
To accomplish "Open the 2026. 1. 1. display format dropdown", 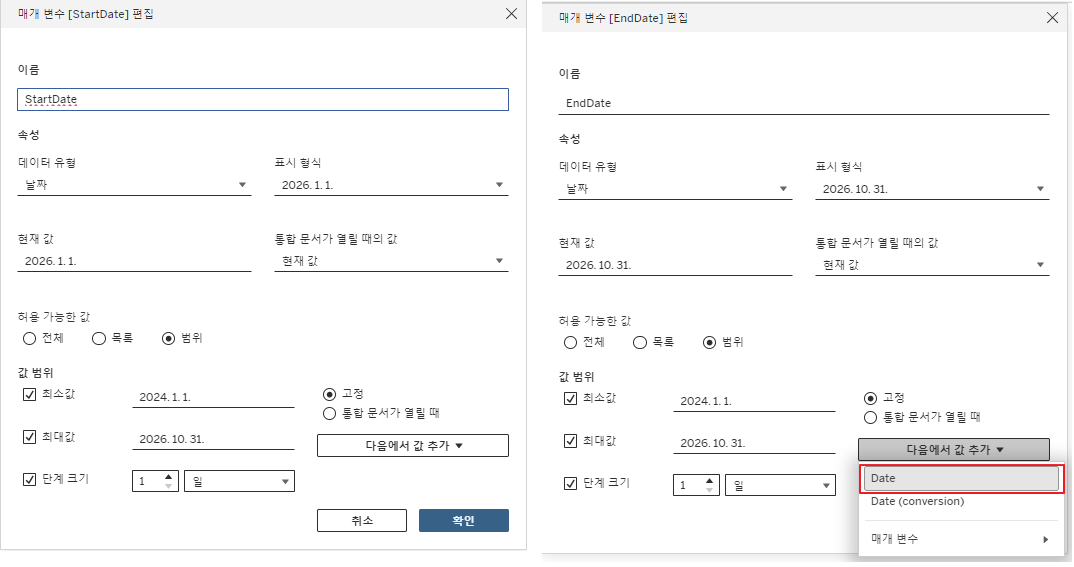I will 391,185.
